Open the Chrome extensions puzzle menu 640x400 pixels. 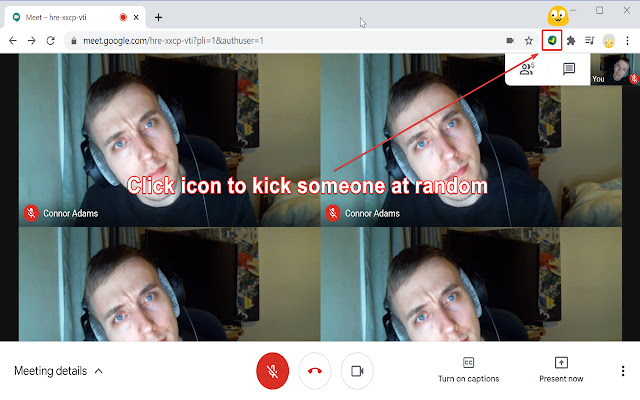tap(571, 40)
